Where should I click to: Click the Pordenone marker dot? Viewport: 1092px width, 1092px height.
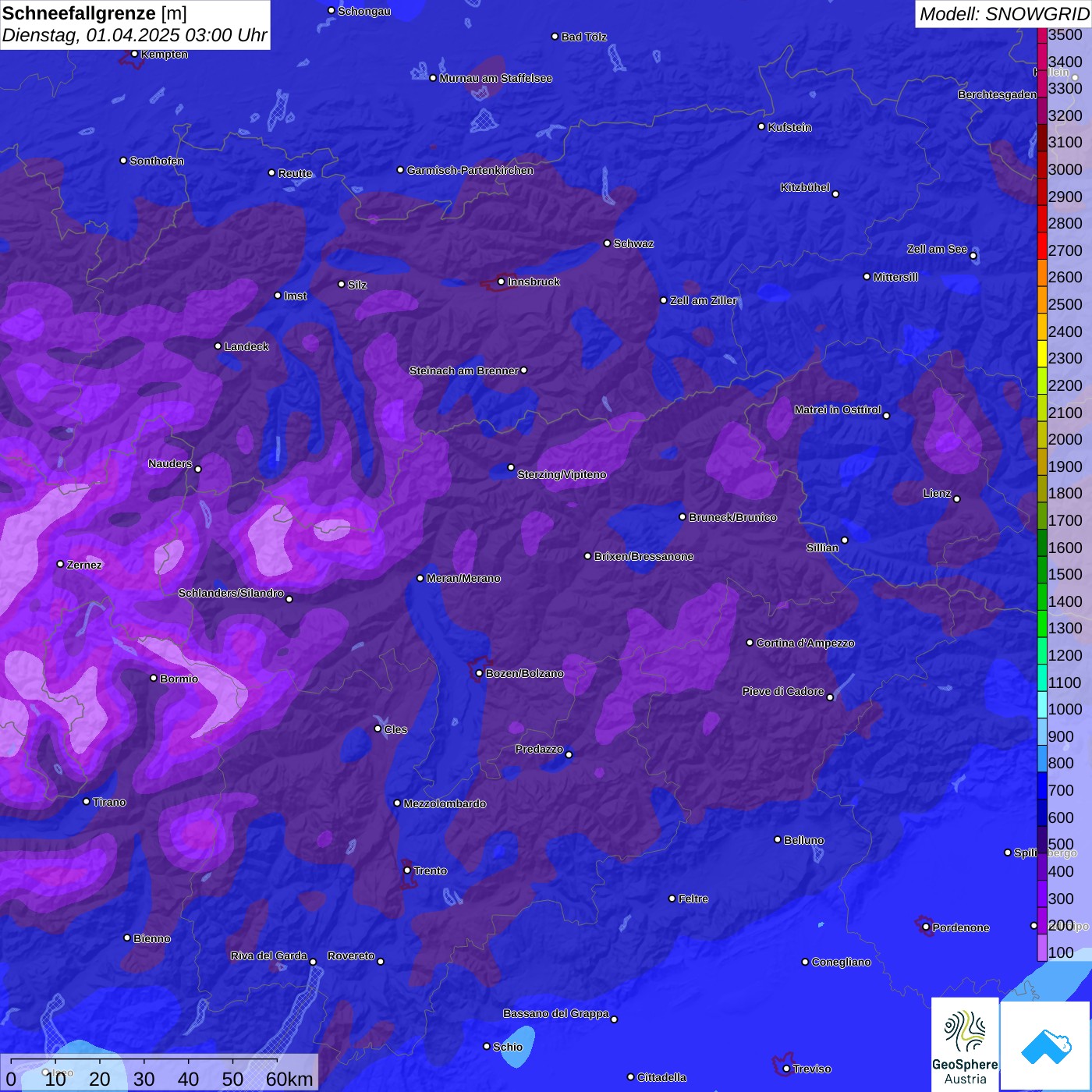[926, 927]
